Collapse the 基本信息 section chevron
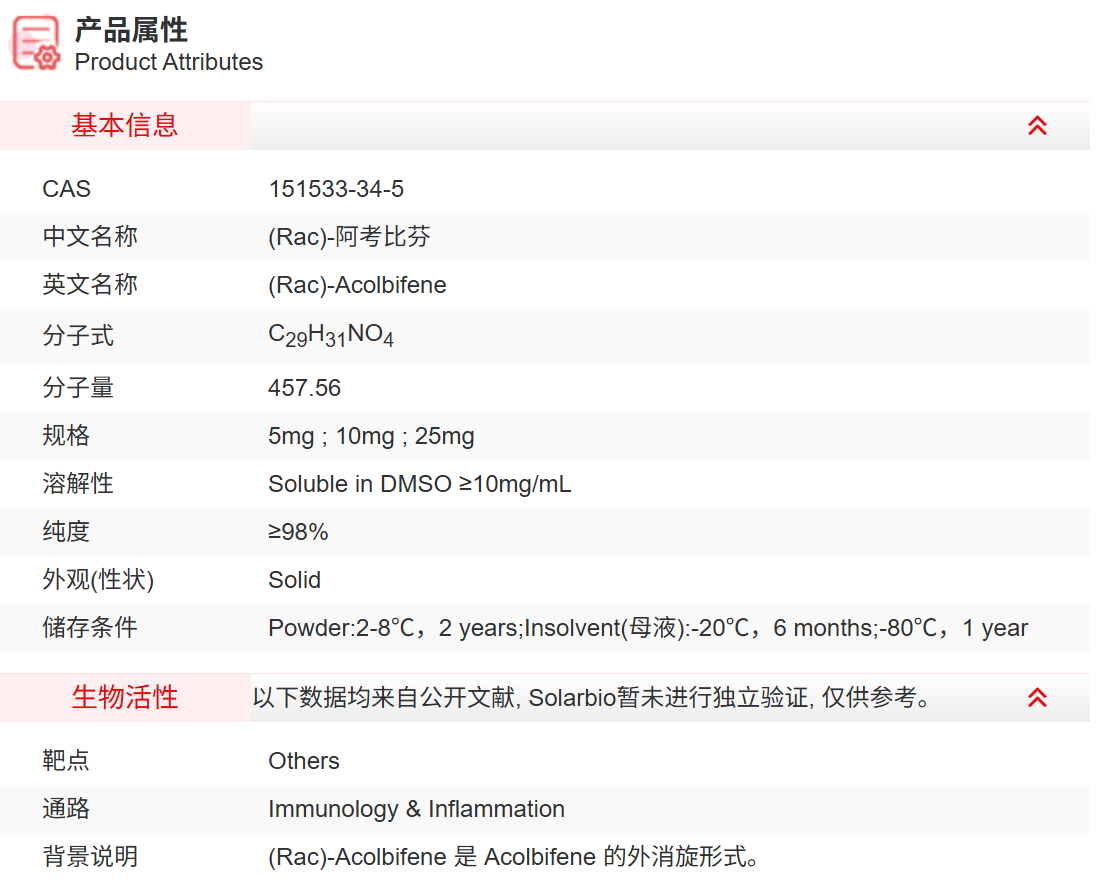The height and width of the screenshot is (895, 1104). point(1037,126)
